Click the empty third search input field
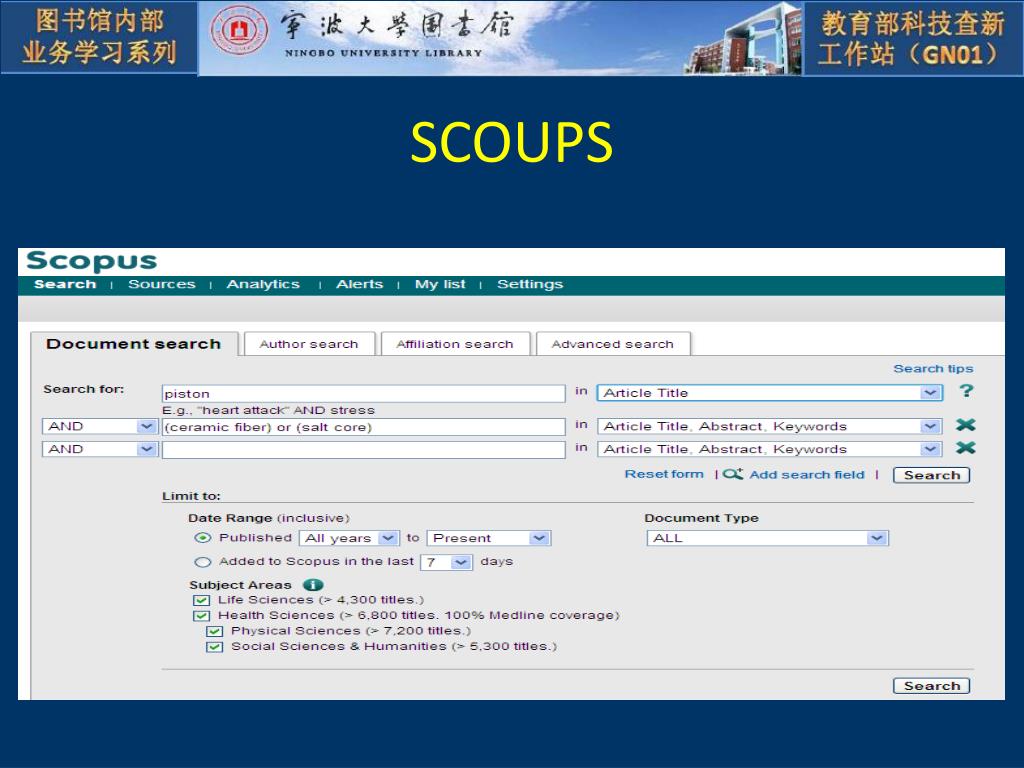Viewport: 1024px width, 768px height. coord(364,449)
